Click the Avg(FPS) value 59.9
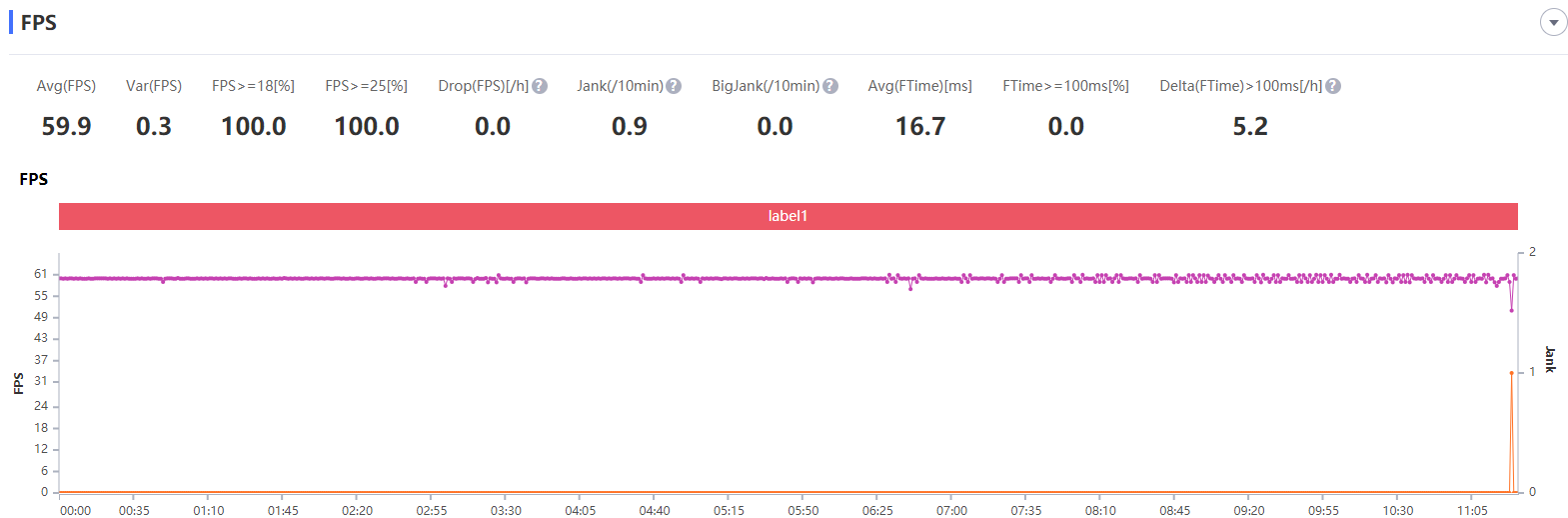 66,127
